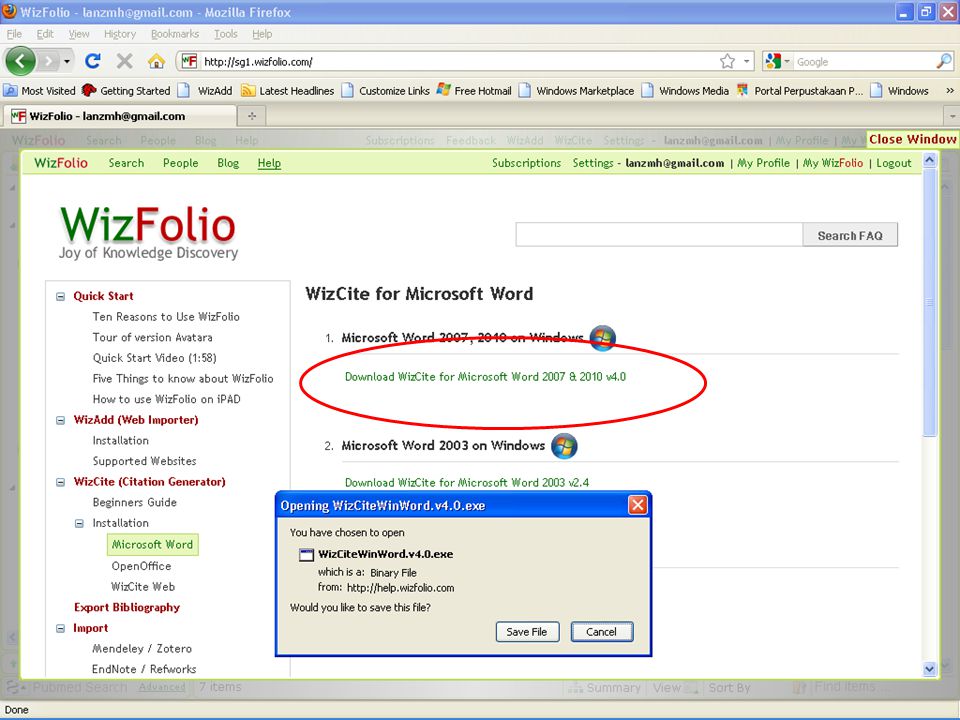This screenshot has height=720, width=960.
Task: Collapse the Installation subtree
Action: point(79,523)
